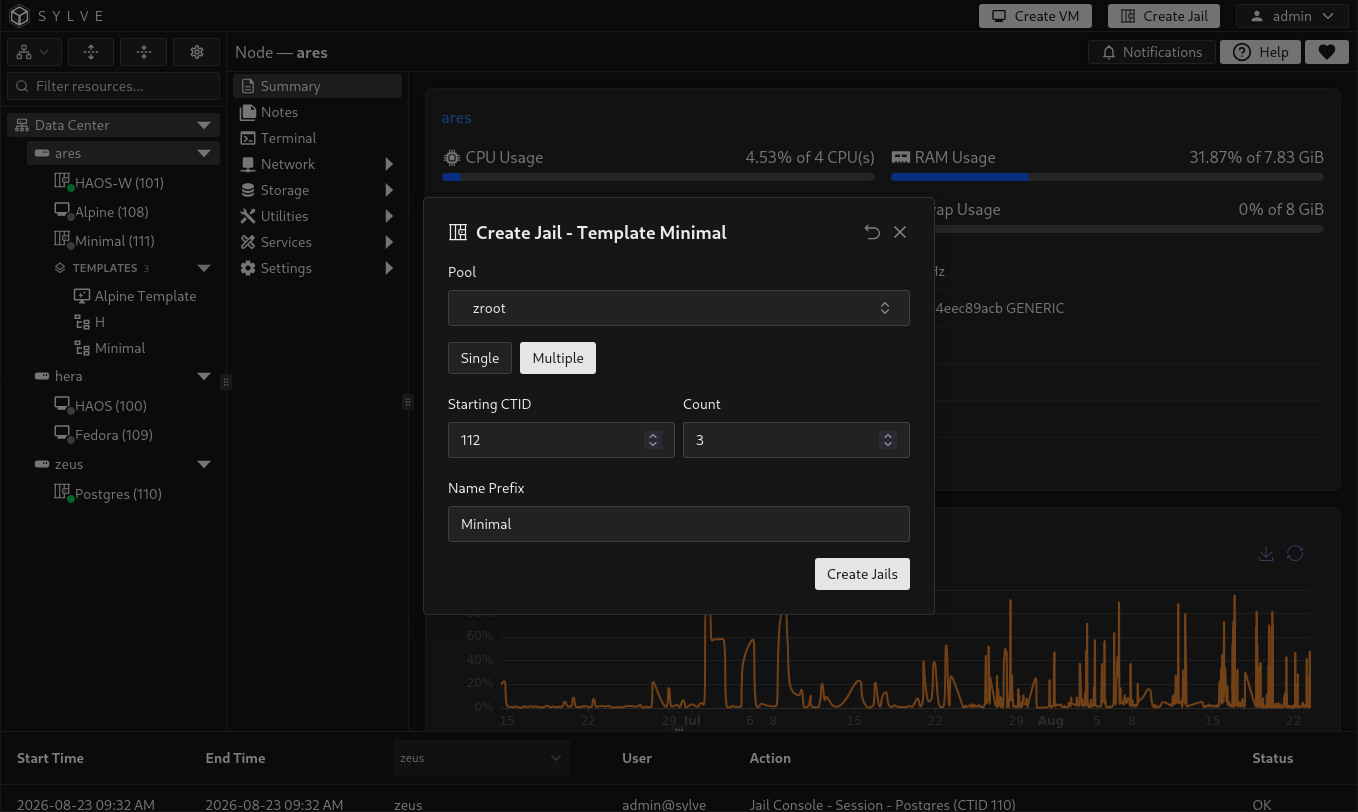Expand the Services submenu arrow
The width and height of the screenshot is (1358, 812).
point(389,242)
